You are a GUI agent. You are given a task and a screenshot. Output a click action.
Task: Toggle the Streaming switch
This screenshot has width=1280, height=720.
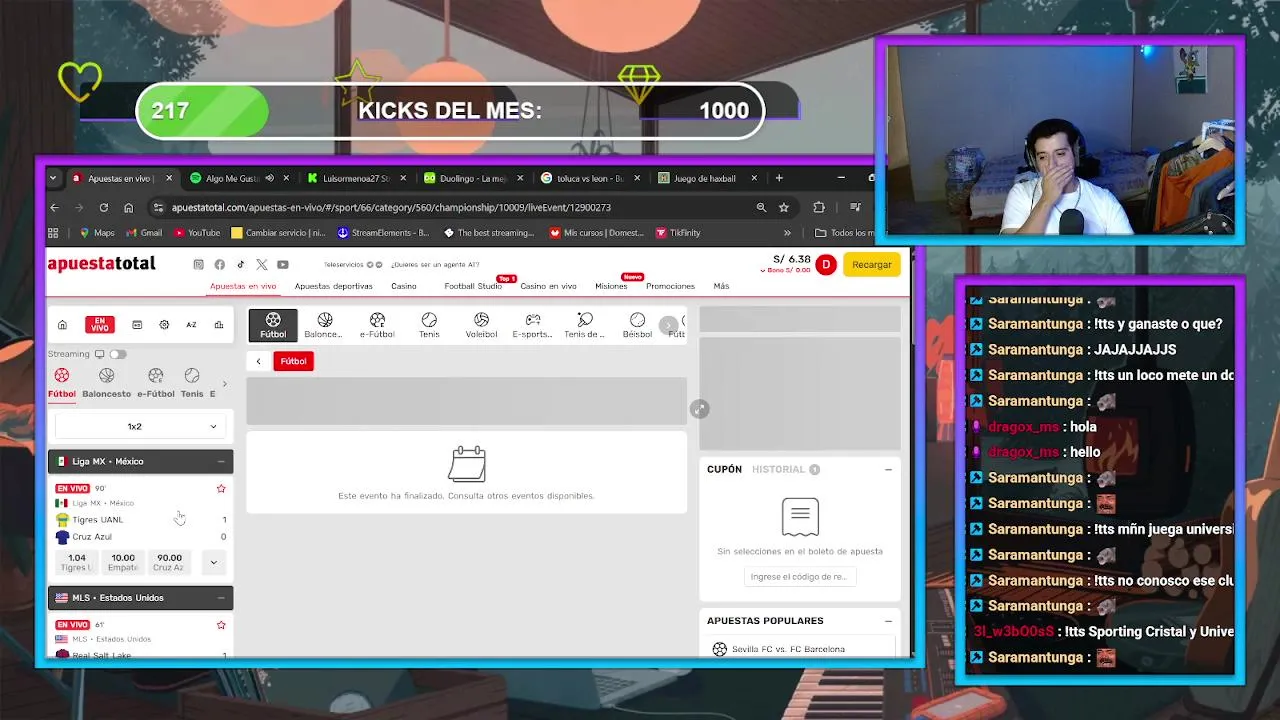tap(118, 354)
